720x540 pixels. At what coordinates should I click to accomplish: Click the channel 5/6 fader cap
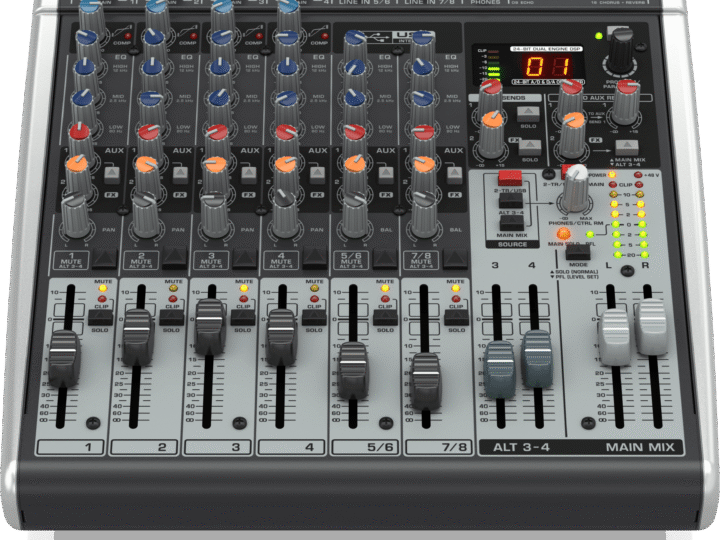coord(353,371)
